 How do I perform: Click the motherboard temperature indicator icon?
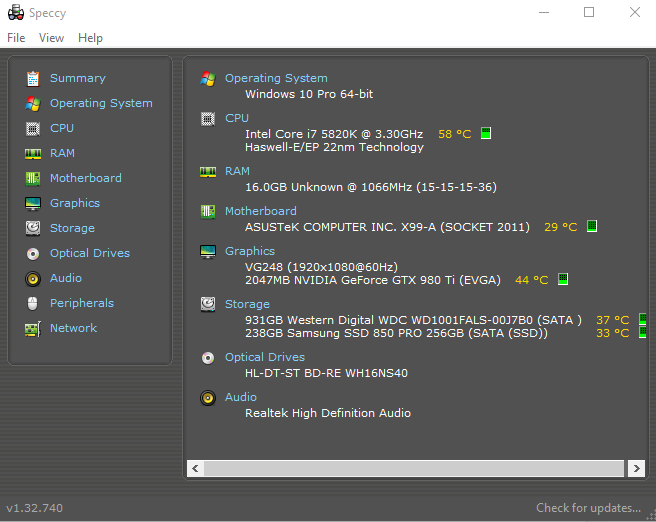click(592, 226)
